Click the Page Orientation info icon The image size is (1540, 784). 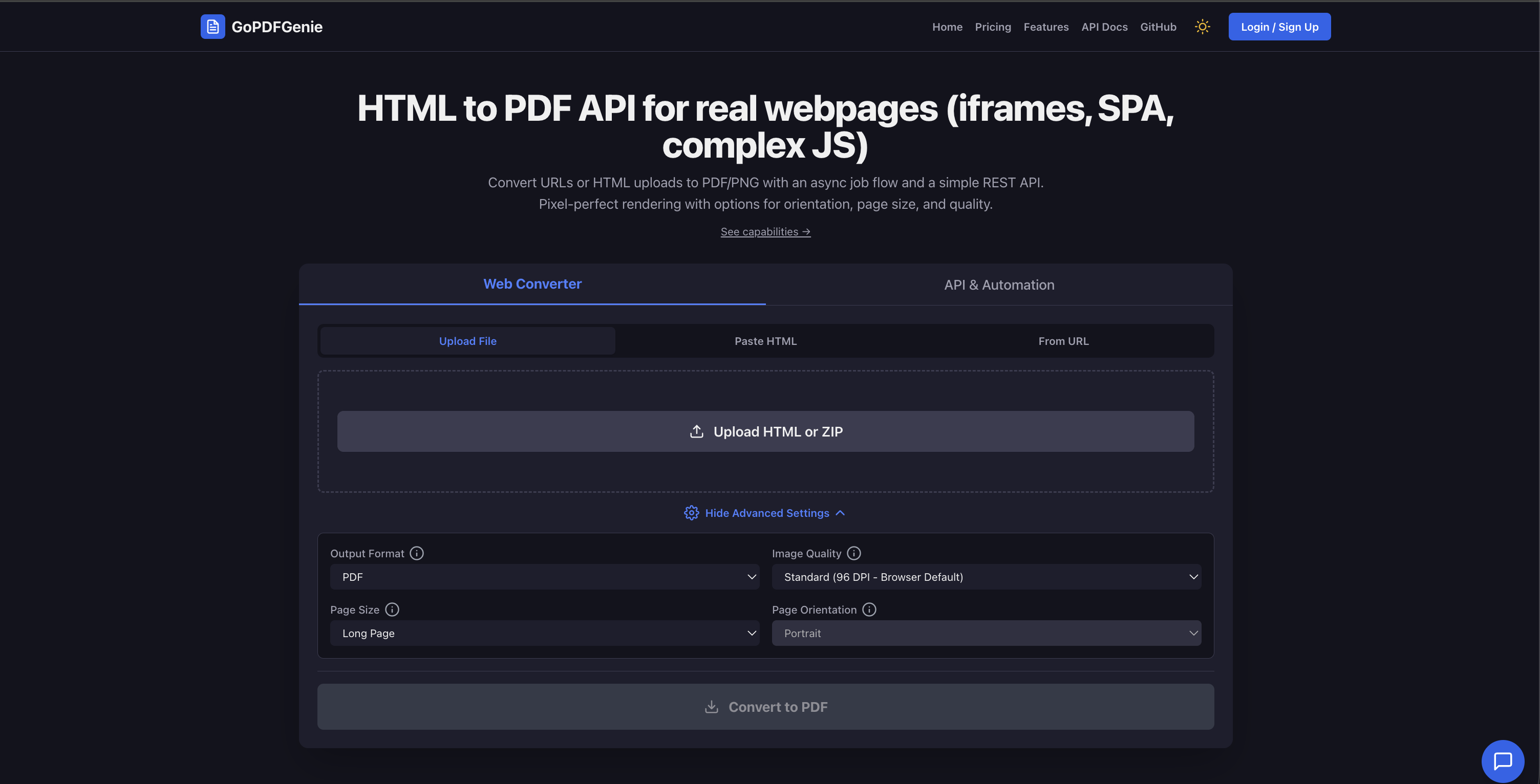click(869, 609)
